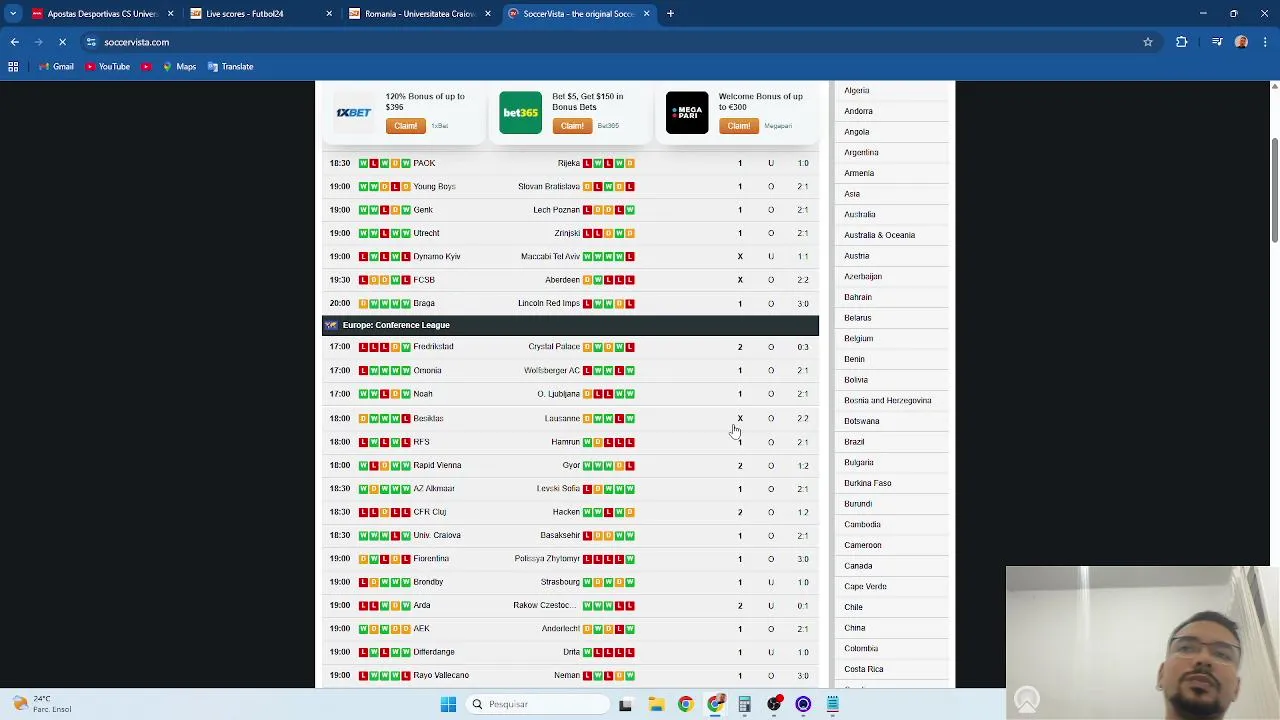Open the Chrome profile avatar
Image resolution: width=1280 pixels, height=720 pixels.
point(1242,42)
